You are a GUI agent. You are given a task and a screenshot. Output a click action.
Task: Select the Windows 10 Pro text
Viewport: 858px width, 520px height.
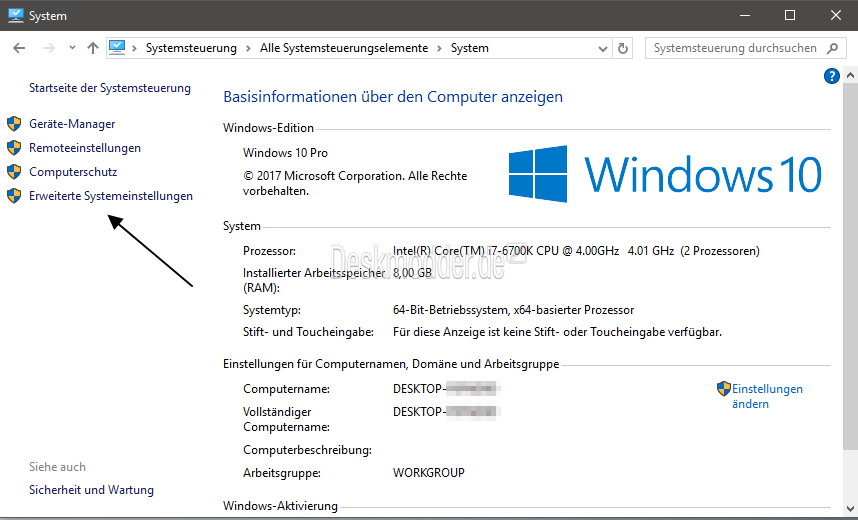[x=285, y=153]
